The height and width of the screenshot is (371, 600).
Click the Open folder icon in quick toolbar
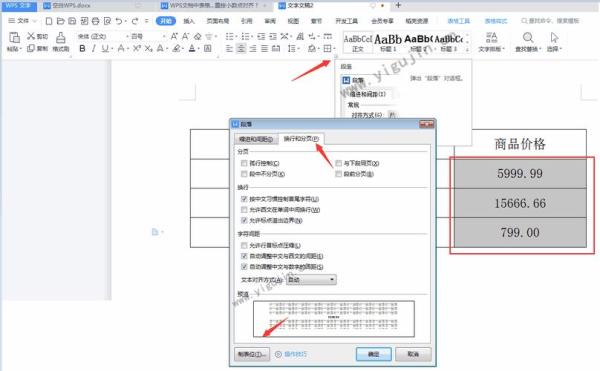60,21
